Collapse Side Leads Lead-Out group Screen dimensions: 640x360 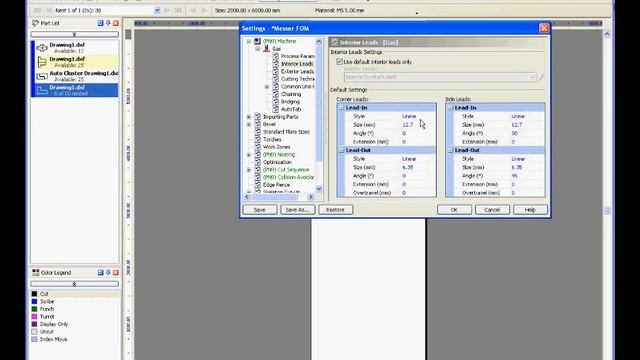tap(451, 150)
